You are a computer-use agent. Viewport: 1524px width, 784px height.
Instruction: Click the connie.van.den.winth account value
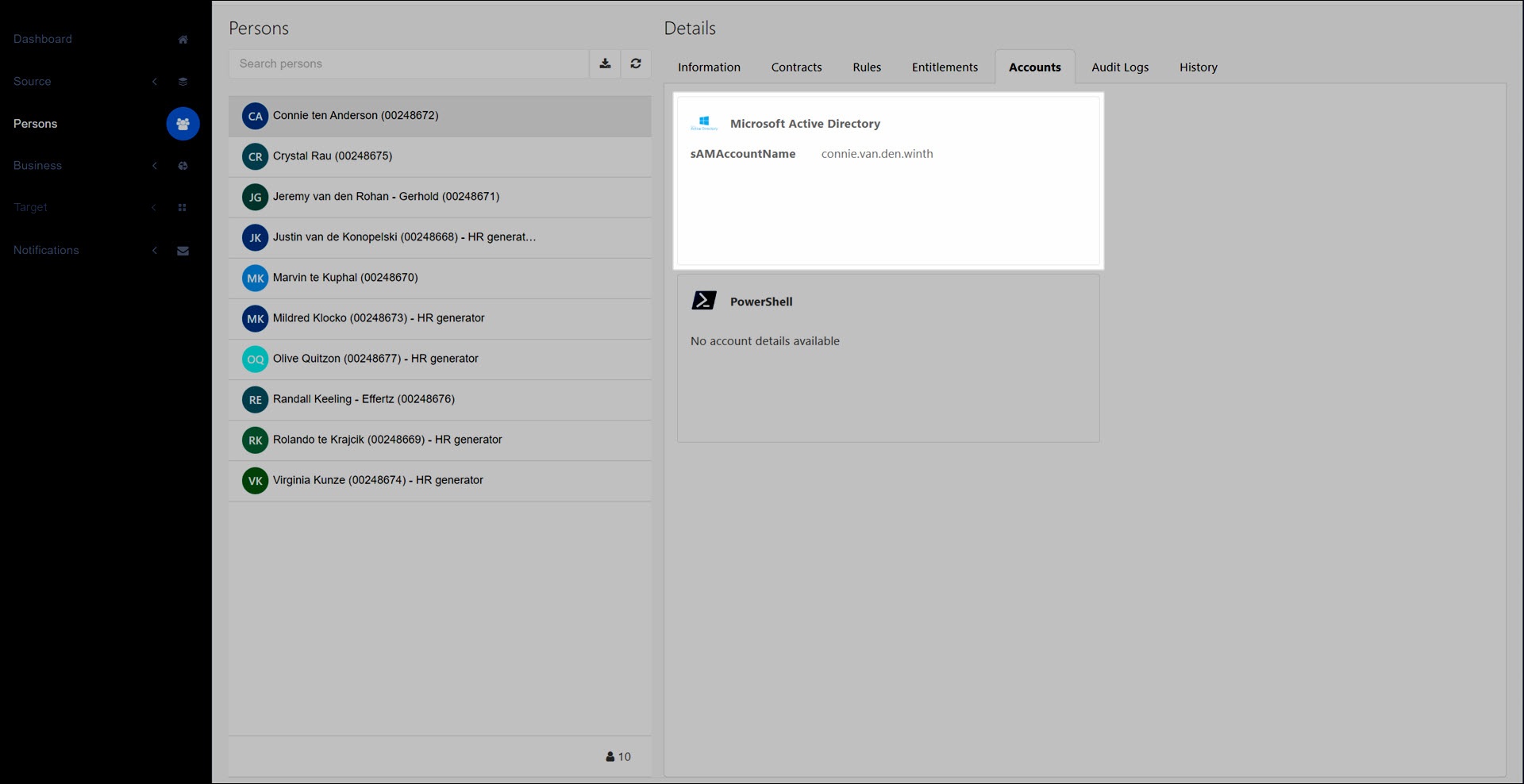point(877,154)
